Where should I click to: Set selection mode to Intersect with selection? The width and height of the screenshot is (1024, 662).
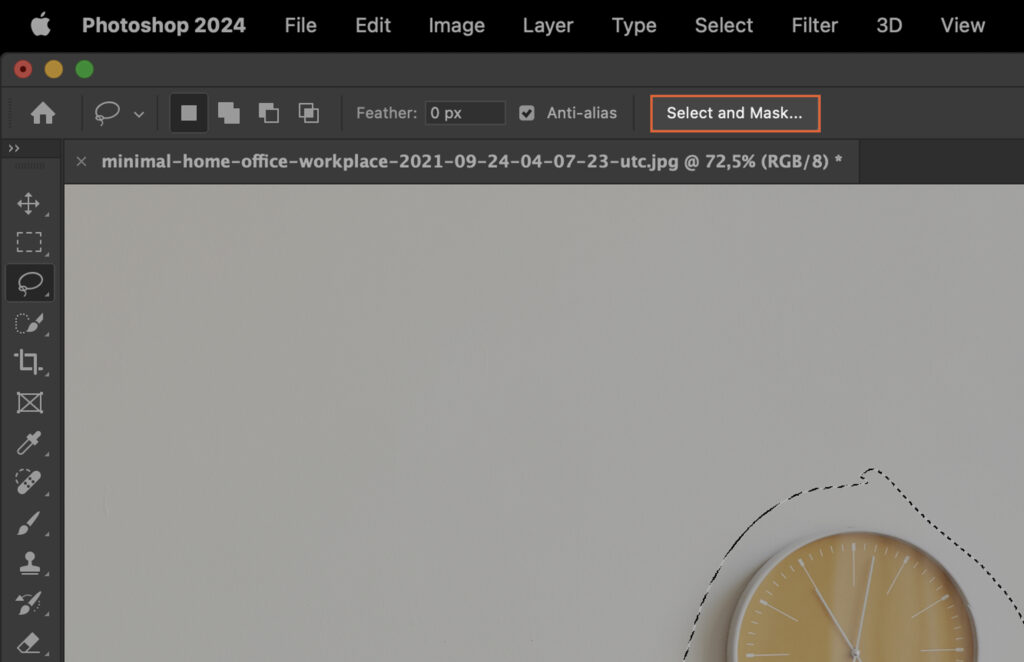309,113
